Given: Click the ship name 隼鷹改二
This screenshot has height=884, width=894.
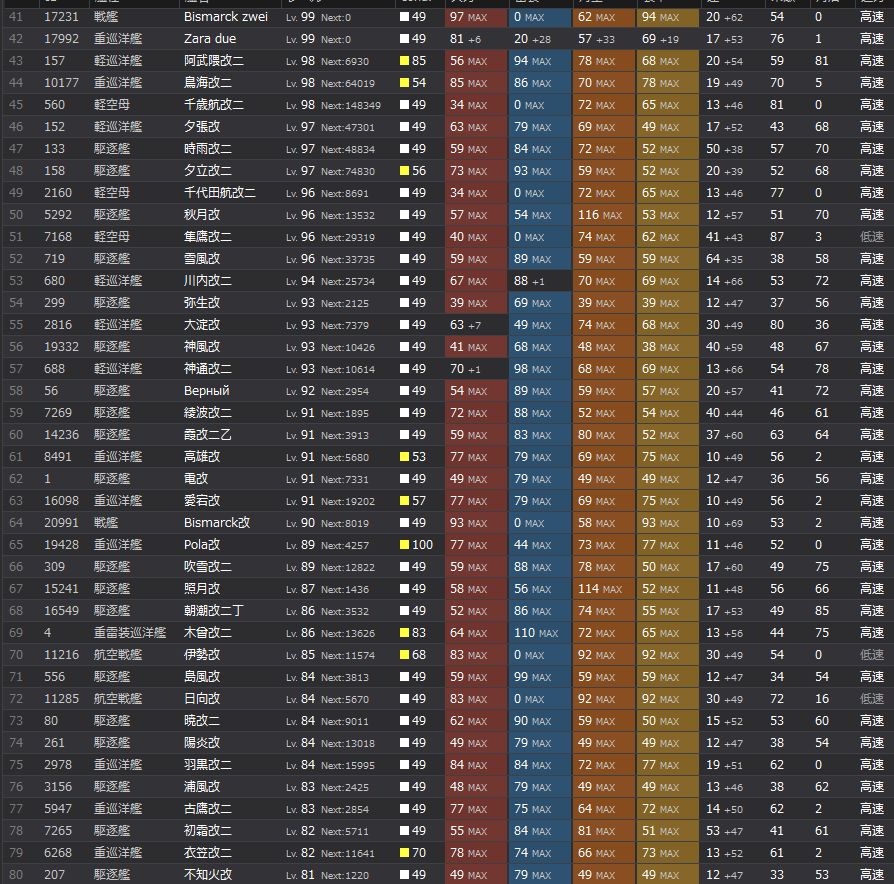Looking at the screenshot, I should click(x=208, y=237).
